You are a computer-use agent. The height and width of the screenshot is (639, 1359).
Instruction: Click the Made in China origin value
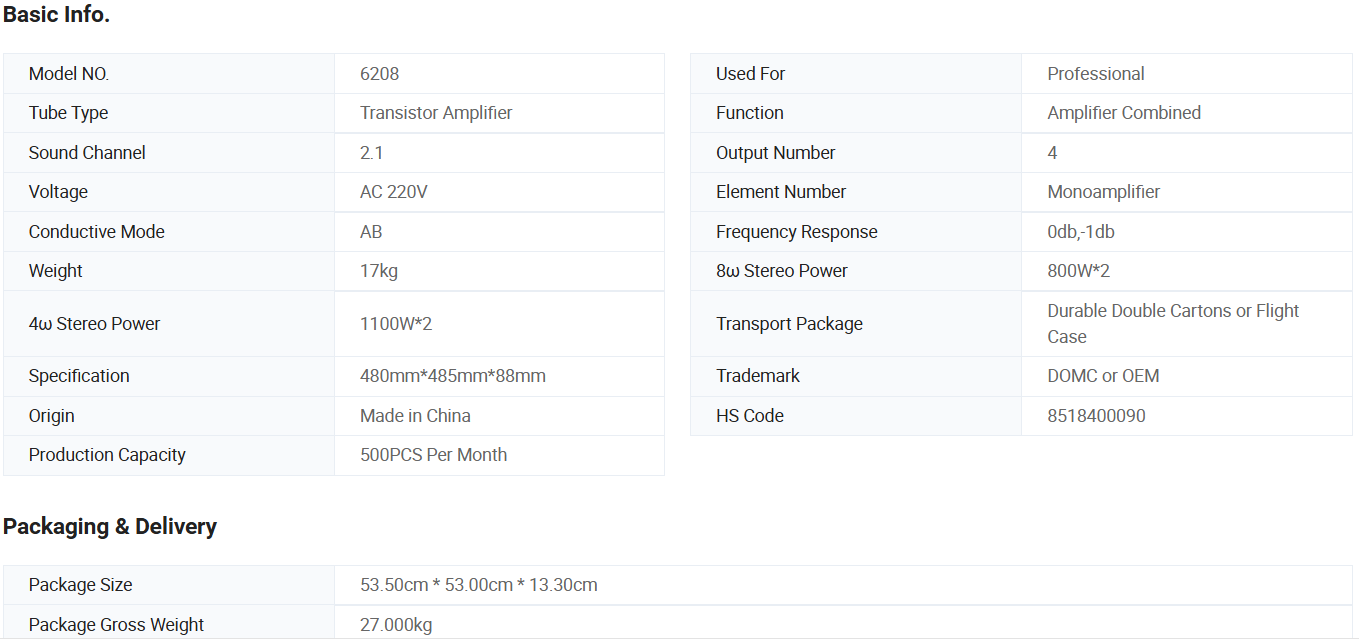[415, 416]
